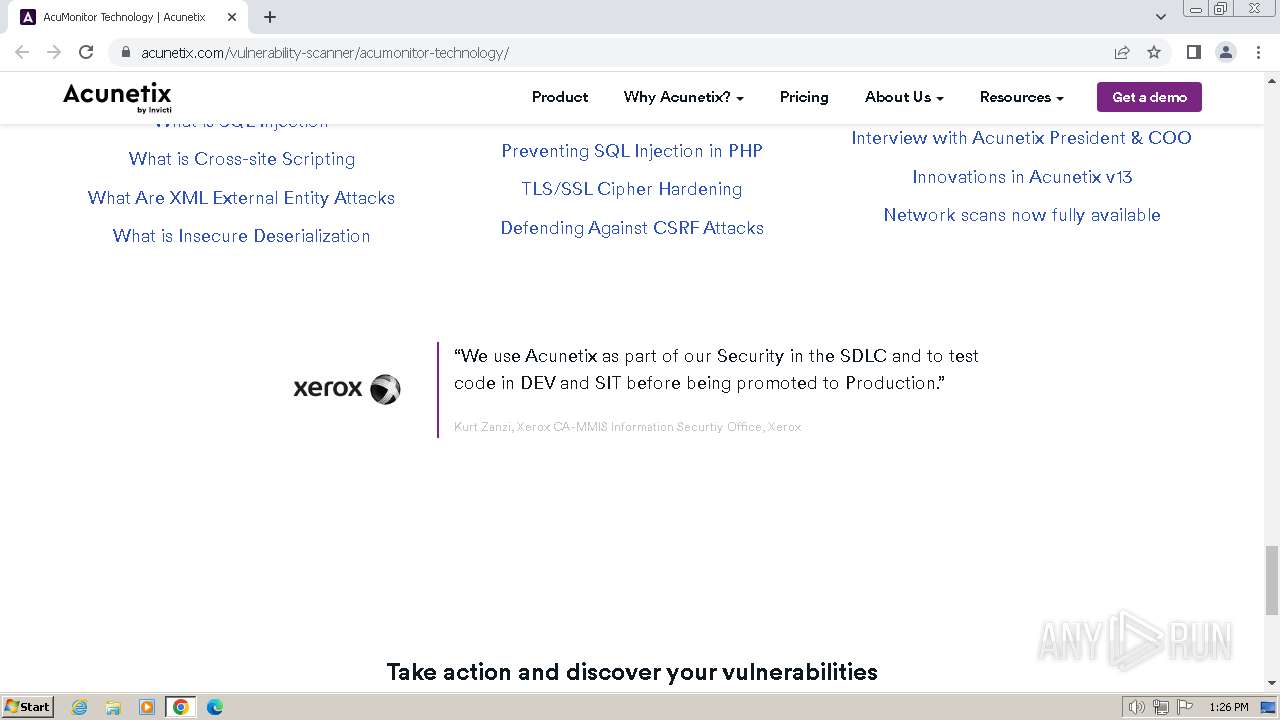Open Microsoft Edge from taskbar
The height and width of the screenshot is (720, 1280).
point(215,707)
